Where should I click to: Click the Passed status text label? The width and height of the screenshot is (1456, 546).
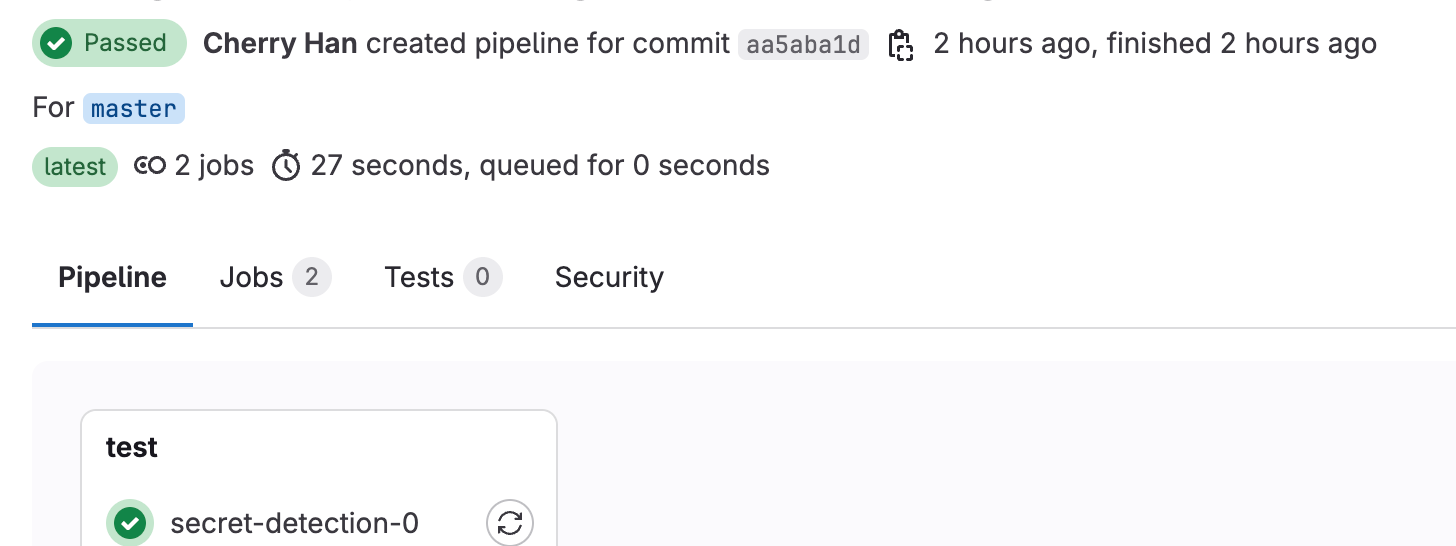click(125, 44)
